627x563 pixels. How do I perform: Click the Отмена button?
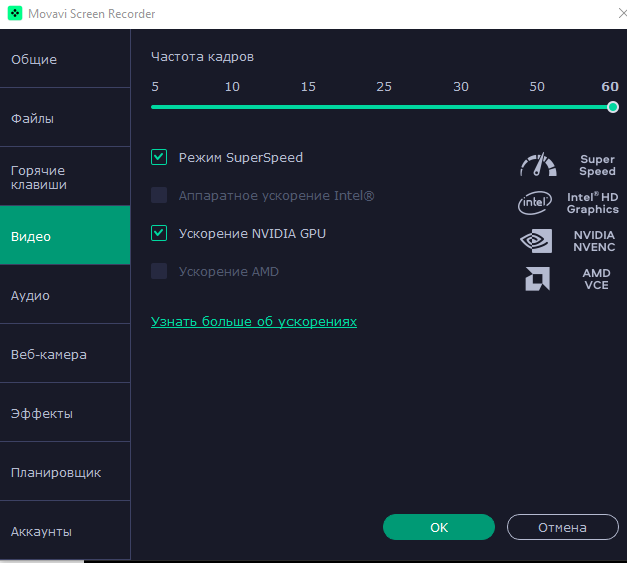[563, 527]
